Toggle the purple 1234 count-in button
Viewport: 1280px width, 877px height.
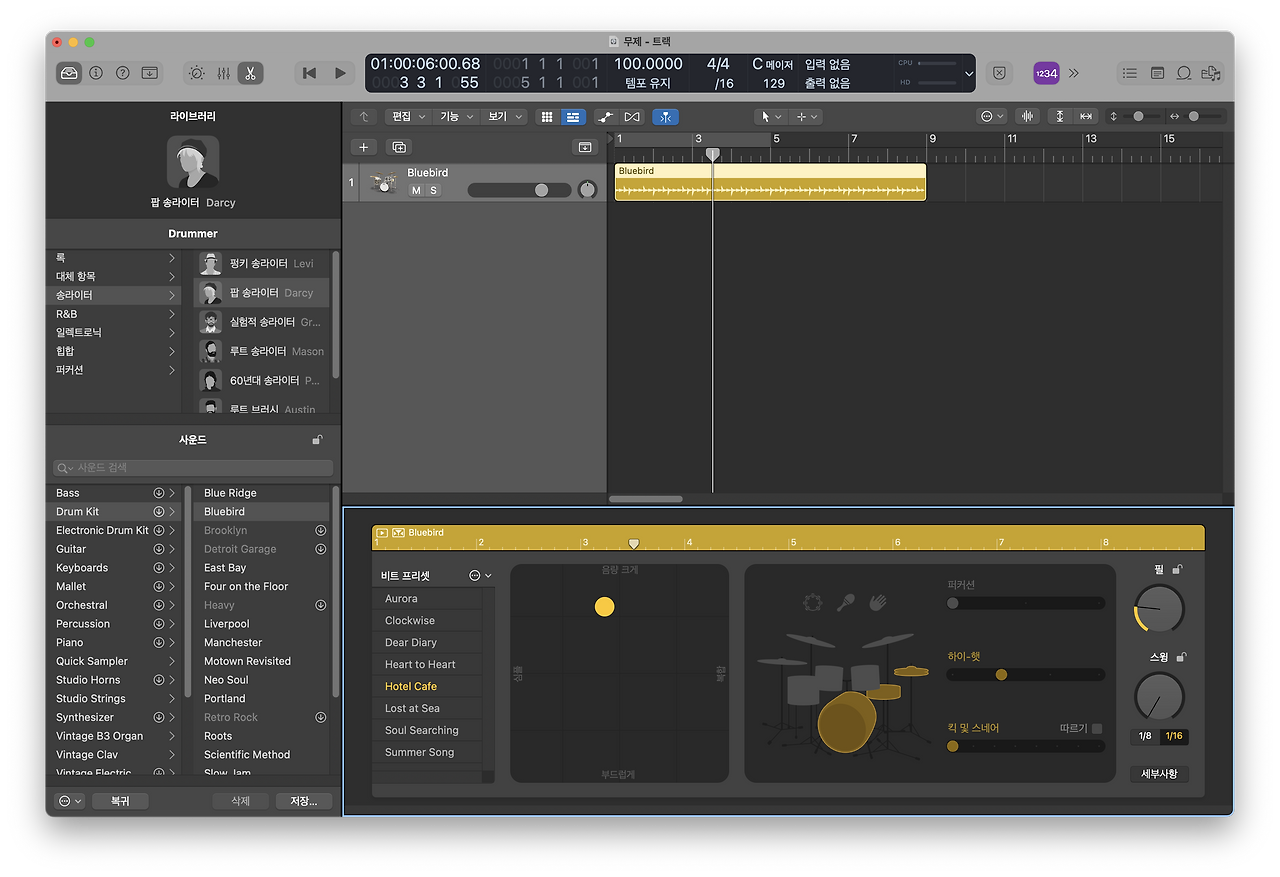point(1046,73)
